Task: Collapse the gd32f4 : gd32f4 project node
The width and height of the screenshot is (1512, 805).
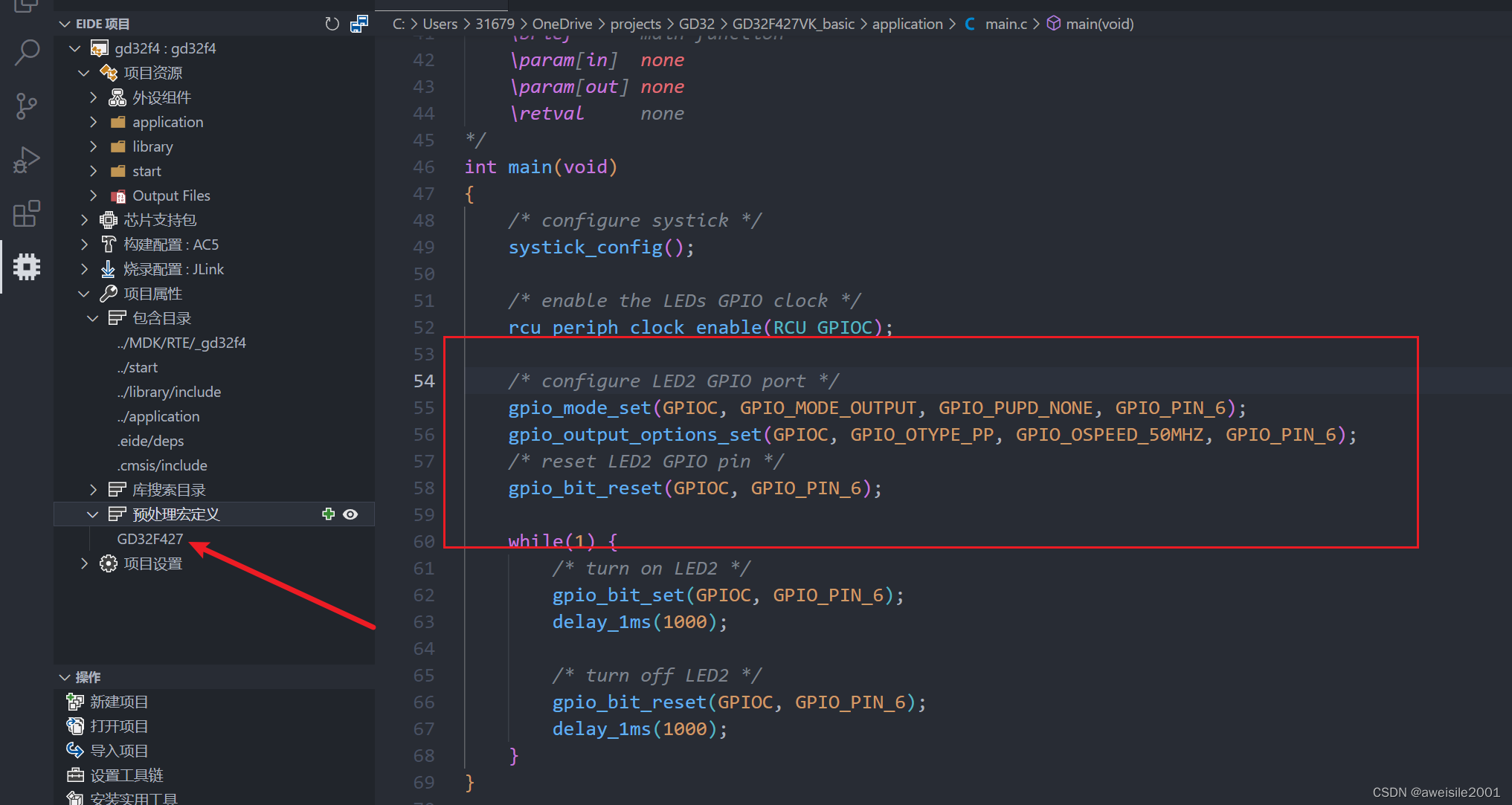Action: coord(74,48)
